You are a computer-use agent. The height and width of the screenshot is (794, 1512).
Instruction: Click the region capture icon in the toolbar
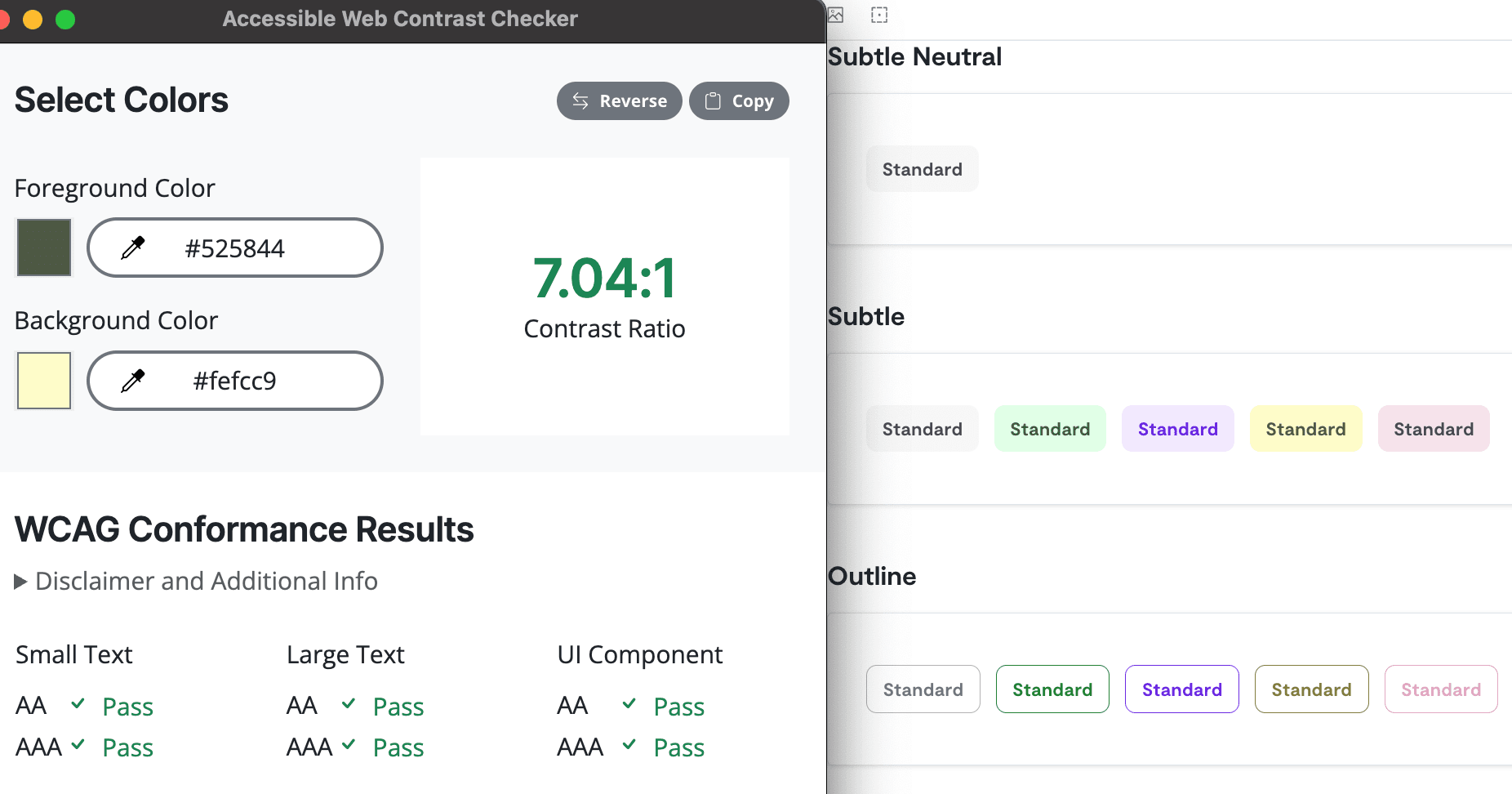[879, 15]
